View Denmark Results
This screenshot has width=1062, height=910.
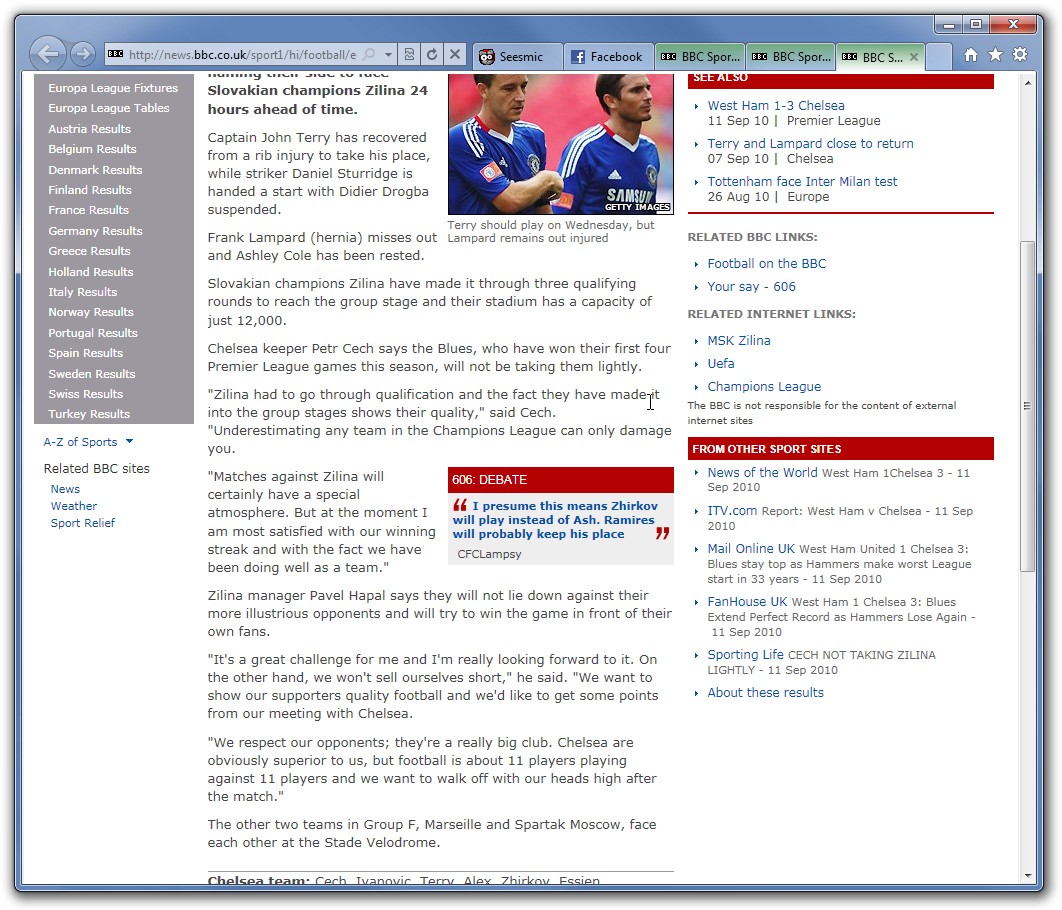tap(95, 170)
